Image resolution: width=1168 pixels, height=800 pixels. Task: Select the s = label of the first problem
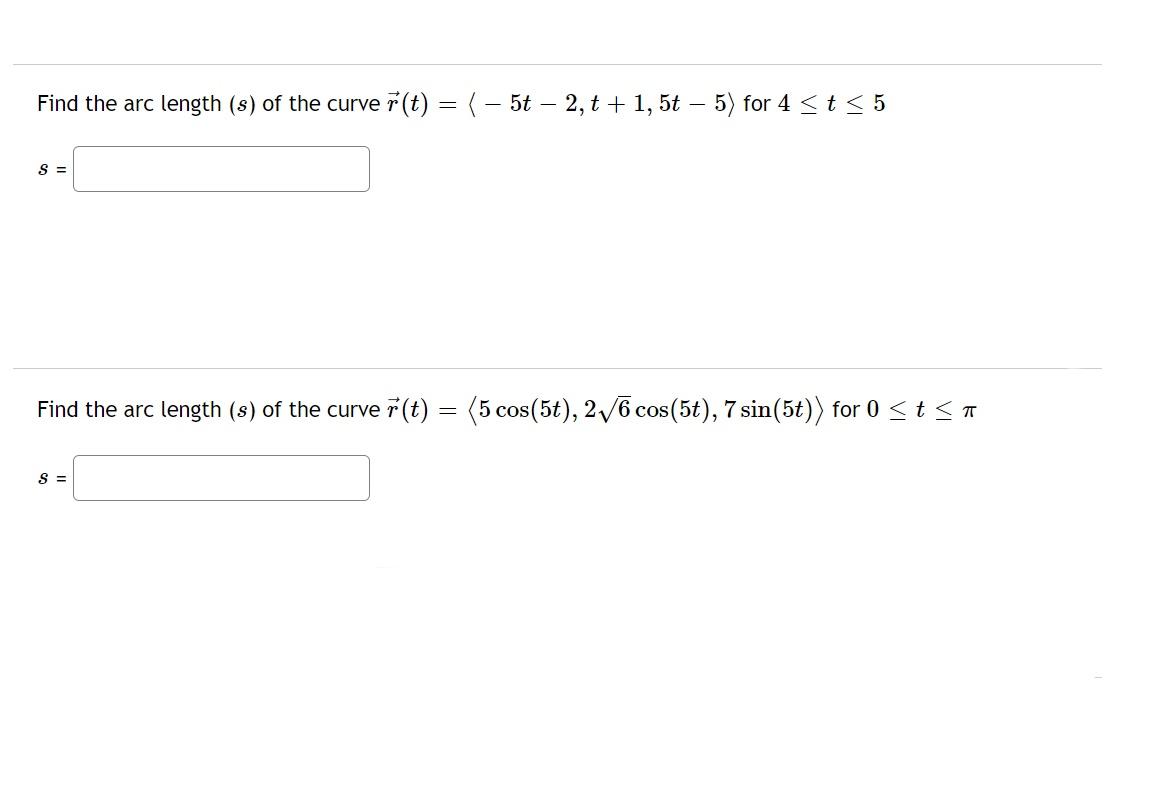50,168
